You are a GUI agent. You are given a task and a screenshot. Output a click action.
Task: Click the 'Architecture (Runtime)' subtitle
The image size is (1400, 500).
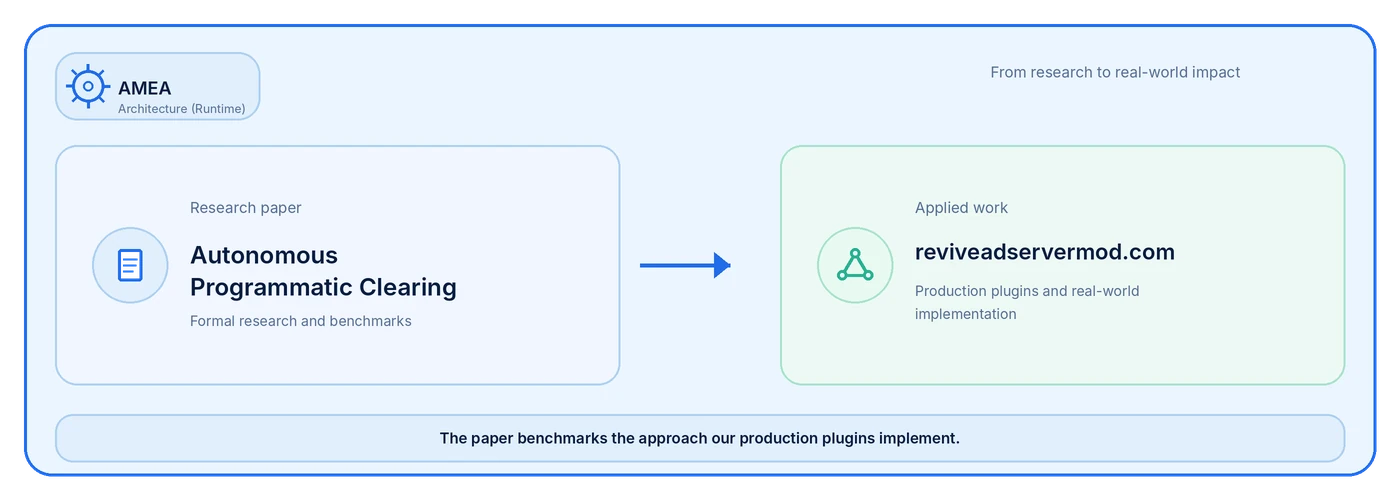click(x=182, y=108)
